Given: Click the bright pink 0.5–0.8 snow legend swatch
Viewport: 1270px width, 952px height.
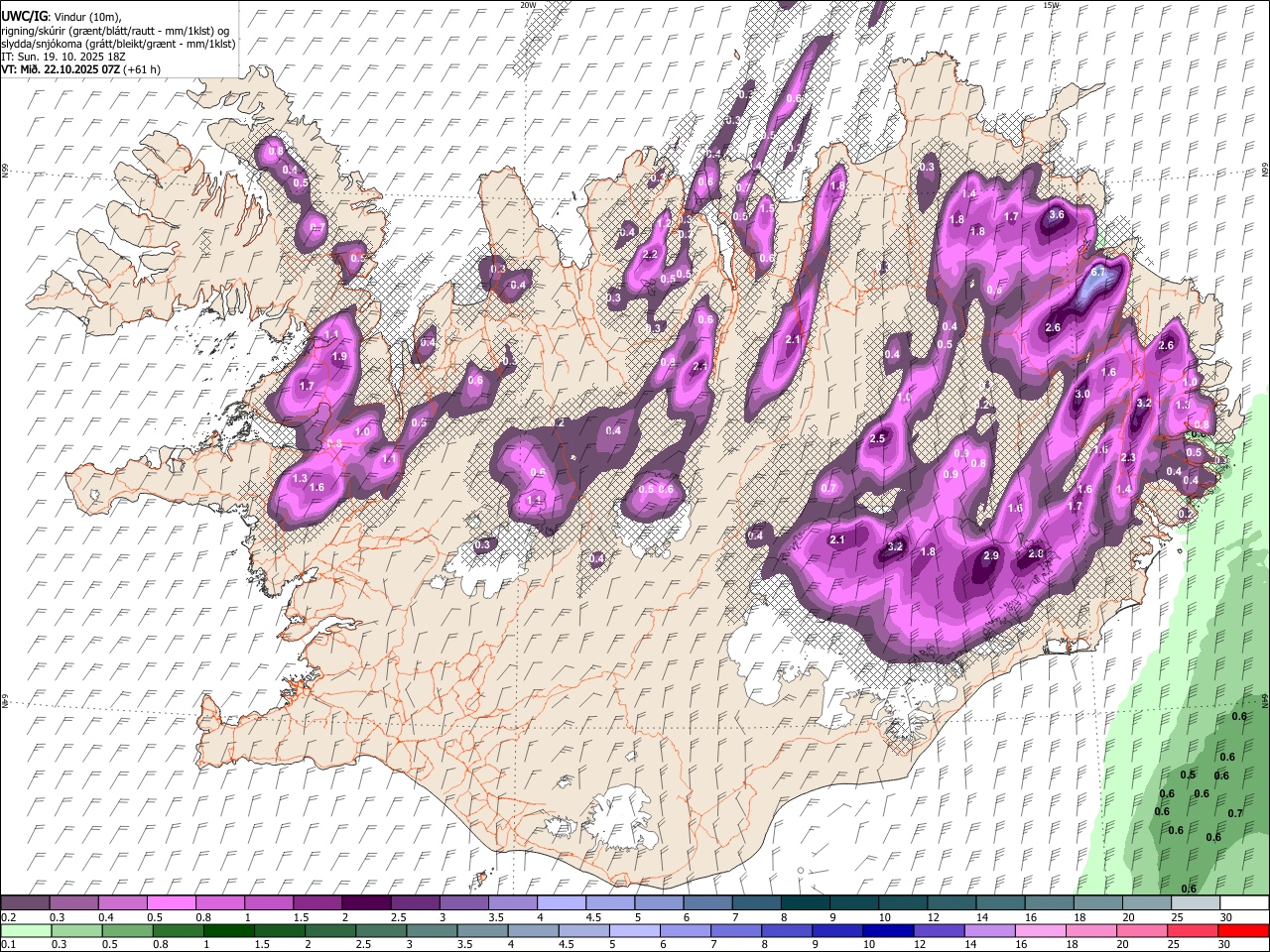Looking at the screenshot, I should click(x=171, y=903).
